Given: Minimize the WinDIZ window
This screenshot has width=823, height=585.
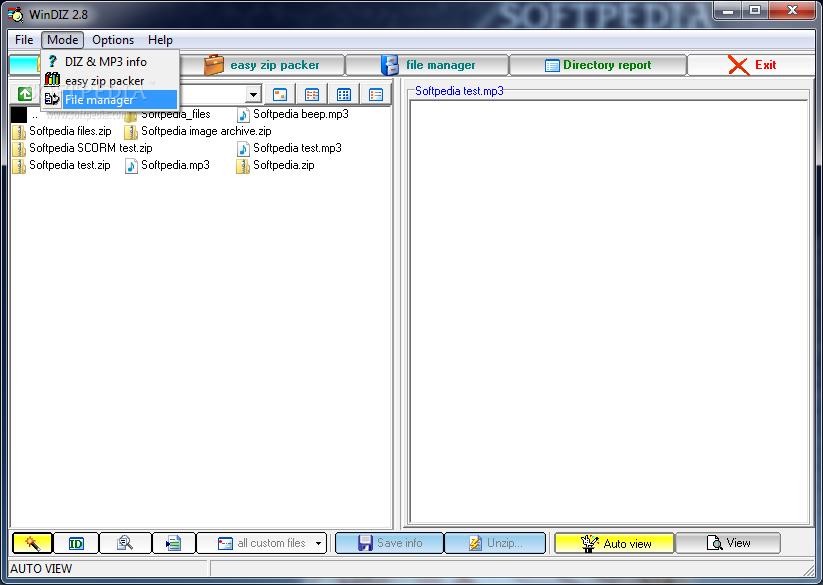Looking at the screenshot, I should [x=727, y=10].
